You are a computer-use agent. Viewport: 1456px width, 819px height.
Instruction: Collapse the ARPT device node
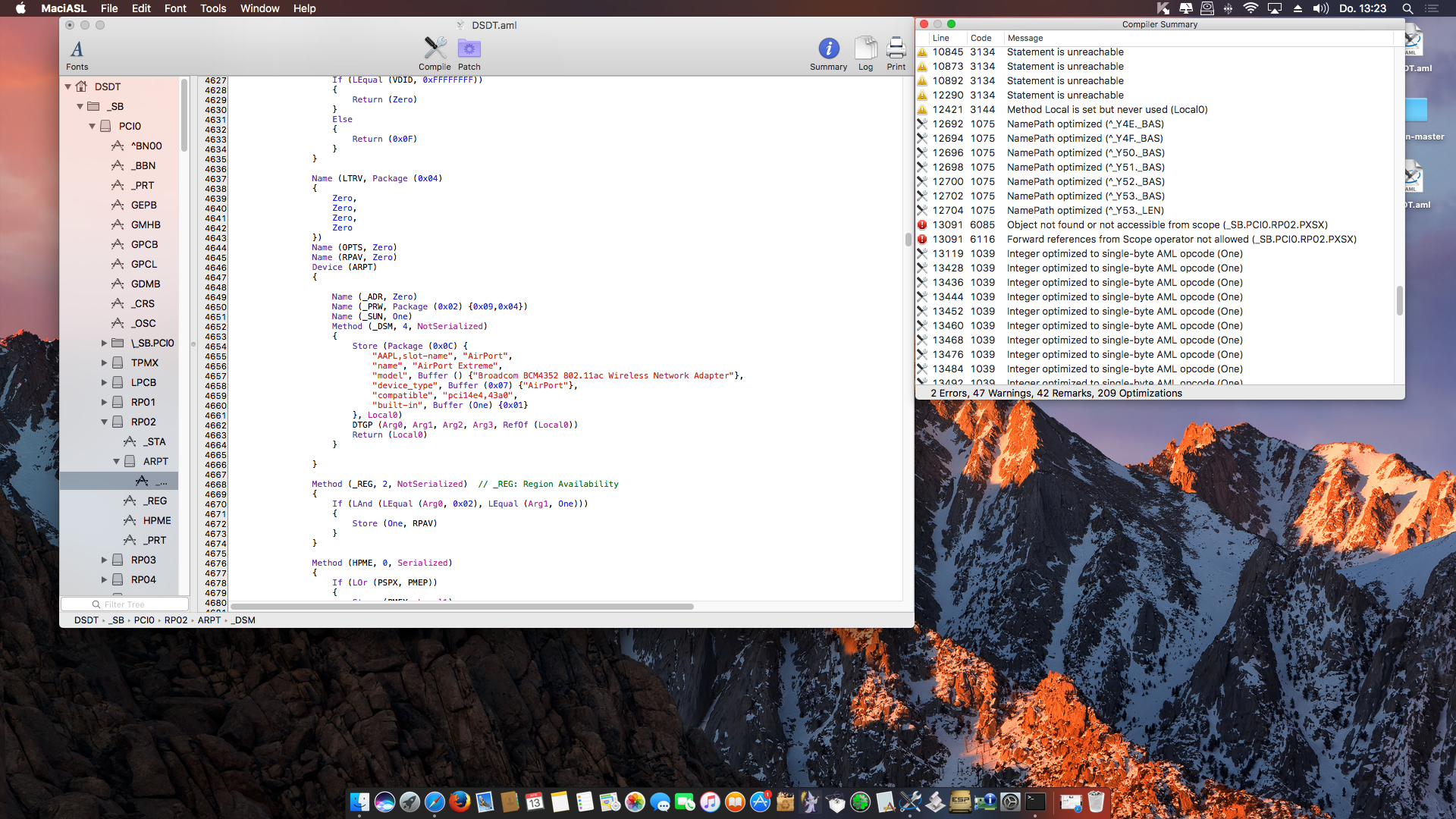(117, 461)
